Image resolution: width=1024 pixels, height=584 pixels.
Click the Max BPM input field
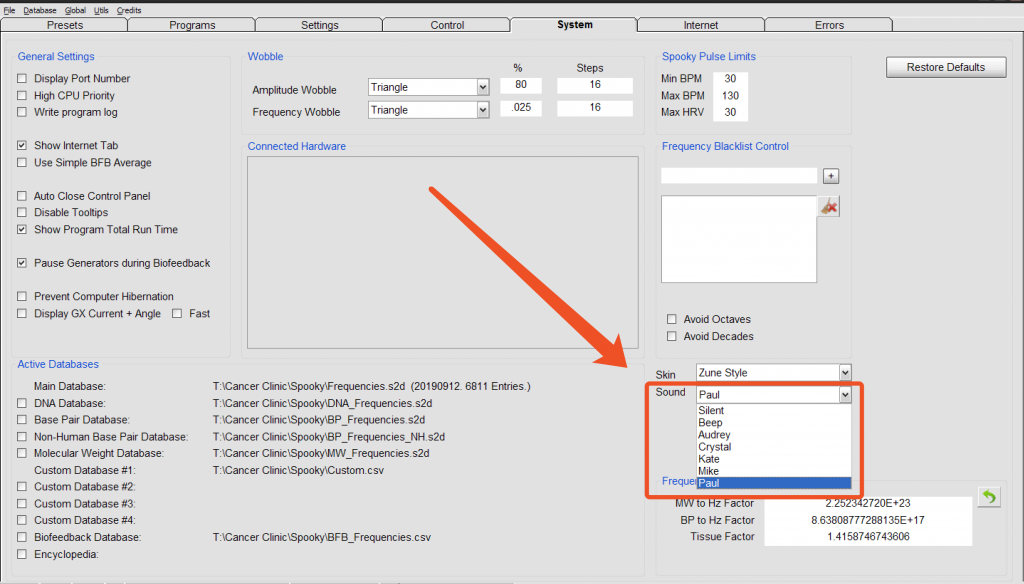(731, 96)
